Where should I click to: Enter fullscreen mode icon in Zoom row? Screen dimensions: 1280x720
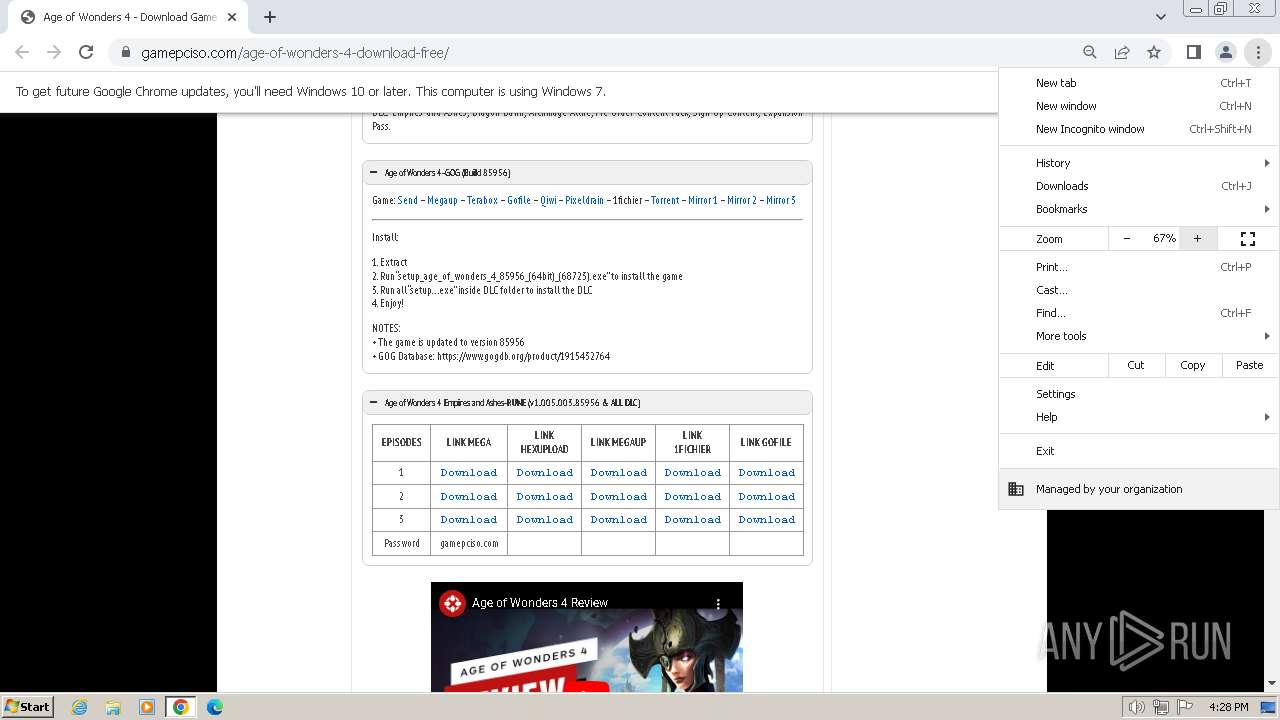[x=1248, y=238]
